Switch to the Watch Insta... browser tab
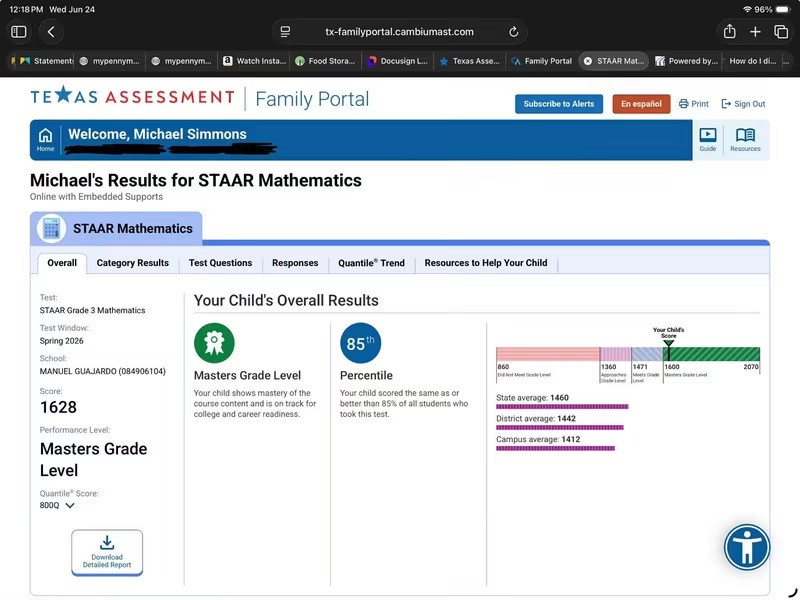 (x=254, y=61)
